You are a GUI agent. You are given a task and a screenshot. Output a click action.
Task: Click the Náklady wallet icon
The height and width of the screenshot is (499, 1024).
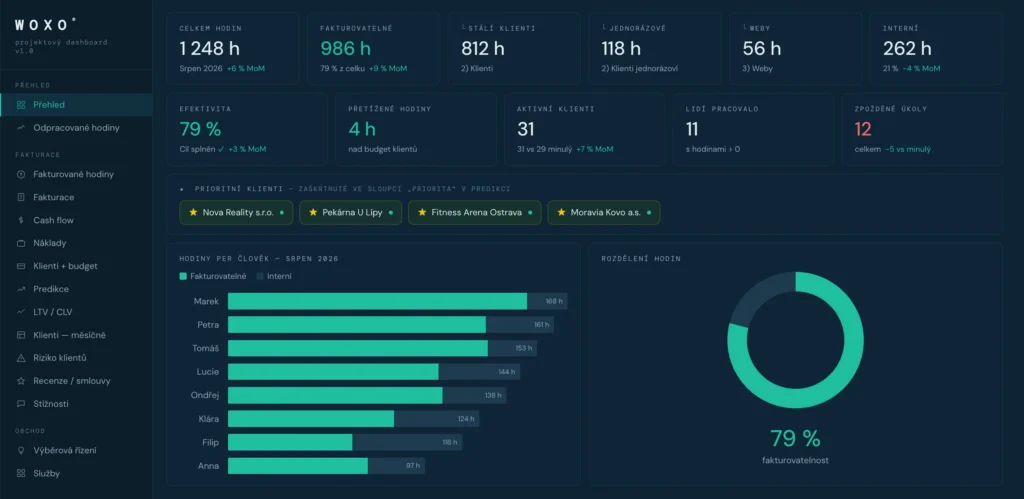tap(21, 243)
